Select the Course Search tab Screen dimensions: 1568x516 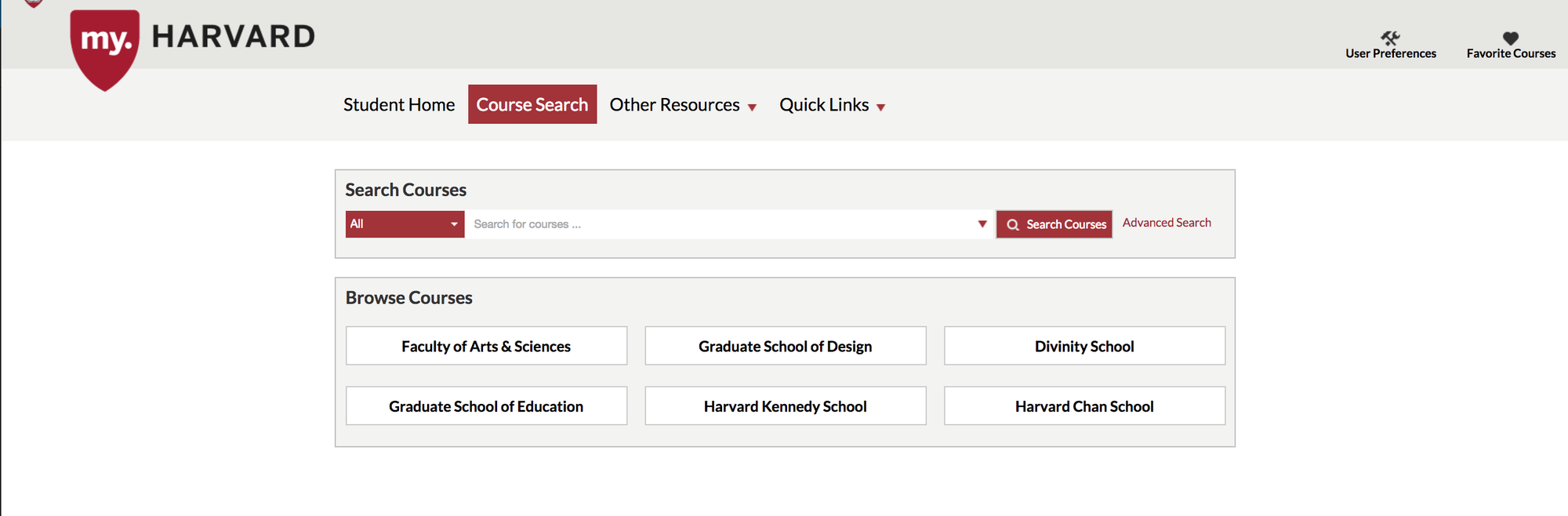pyautogui.click(x=532, y=104)
